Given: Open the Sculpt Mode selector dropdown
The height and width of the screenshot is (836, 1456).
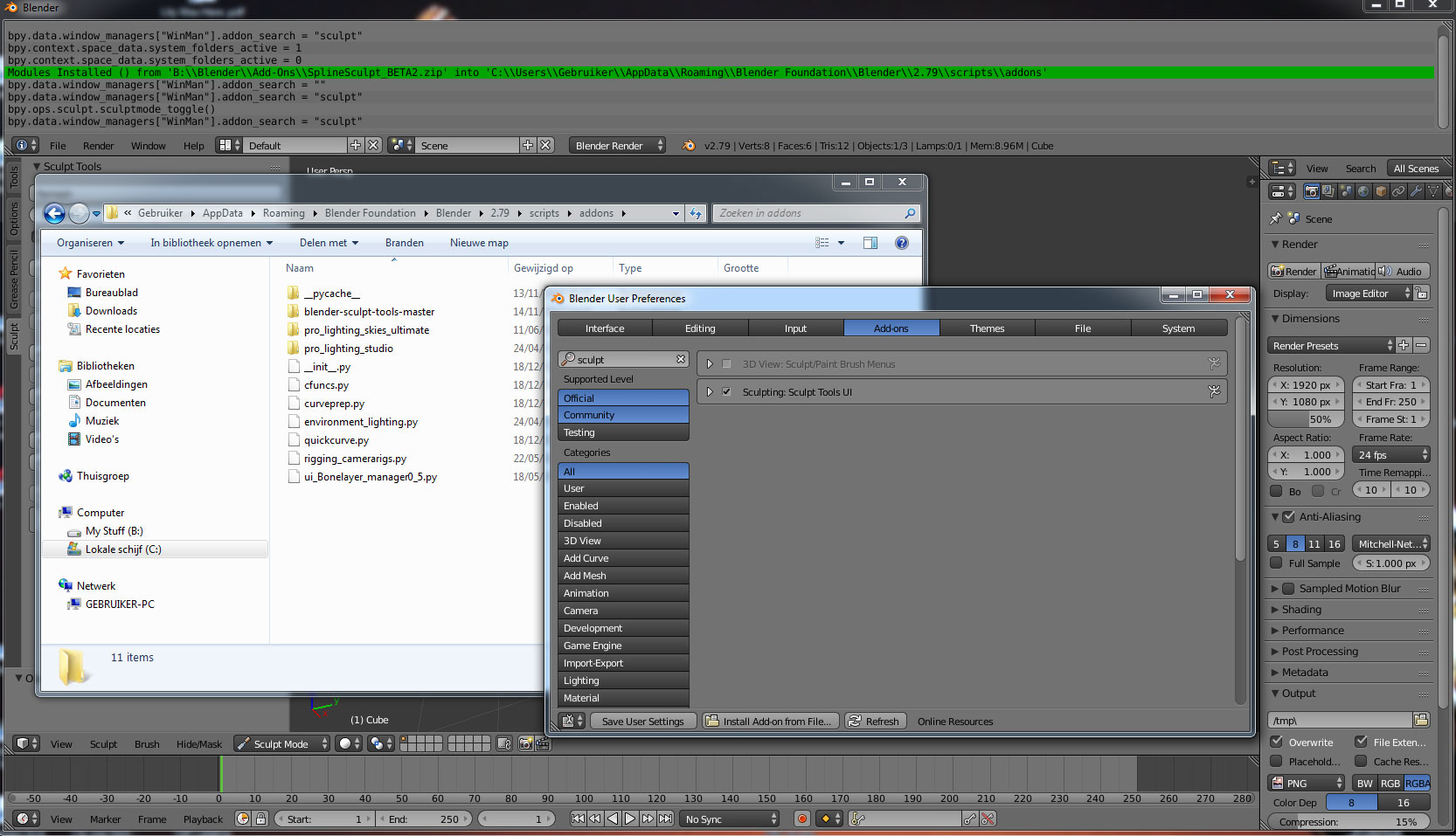Looking at the screenshot, I should [281, 743].
